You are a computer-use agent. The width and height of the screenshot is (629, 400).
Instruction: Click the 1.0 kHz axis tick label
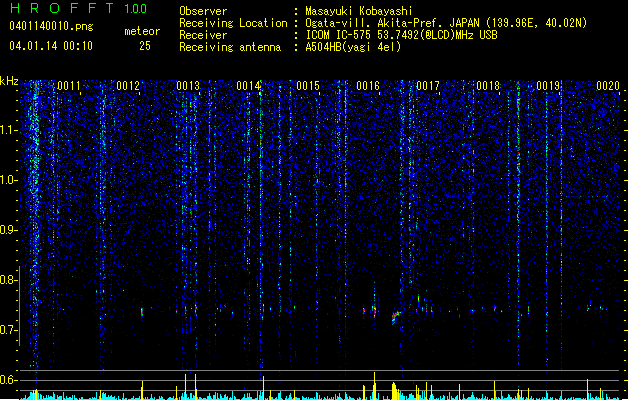click(x=9, y=180)
